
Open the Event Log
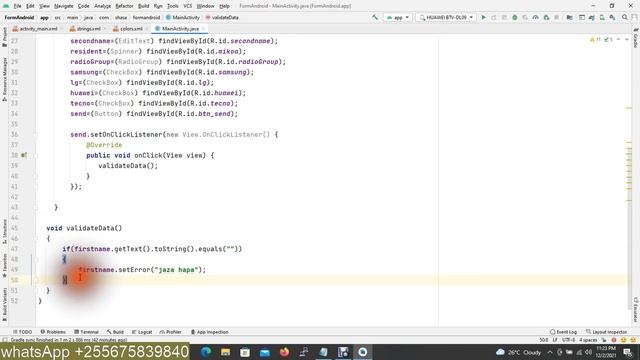point(563,332)
